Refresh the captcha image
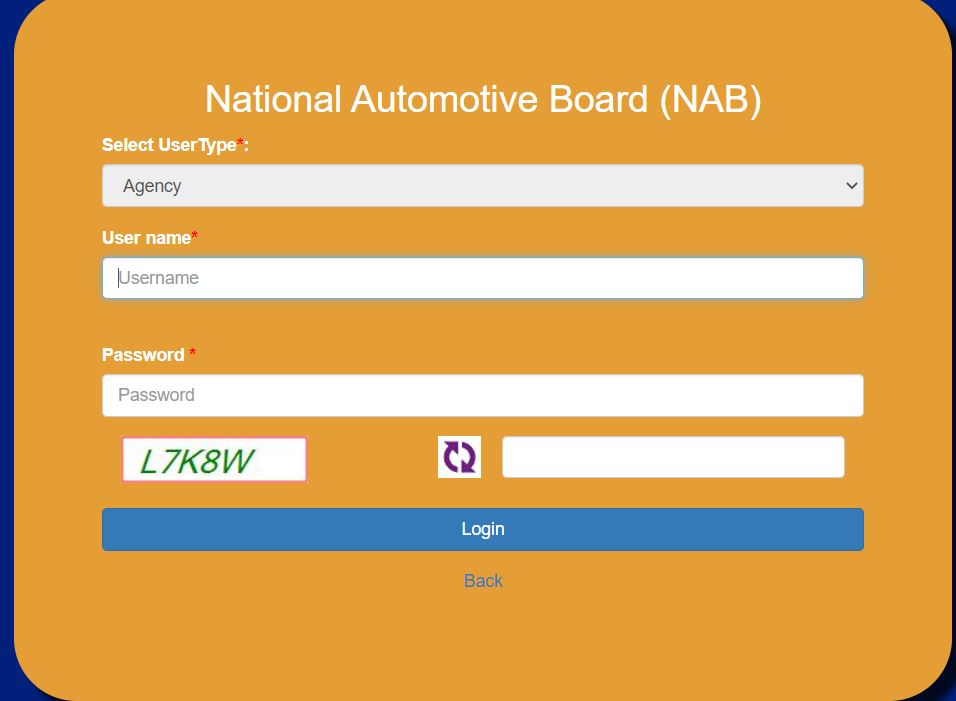The width and height of the screenshot is (956, 701). [x=459, y=457]
